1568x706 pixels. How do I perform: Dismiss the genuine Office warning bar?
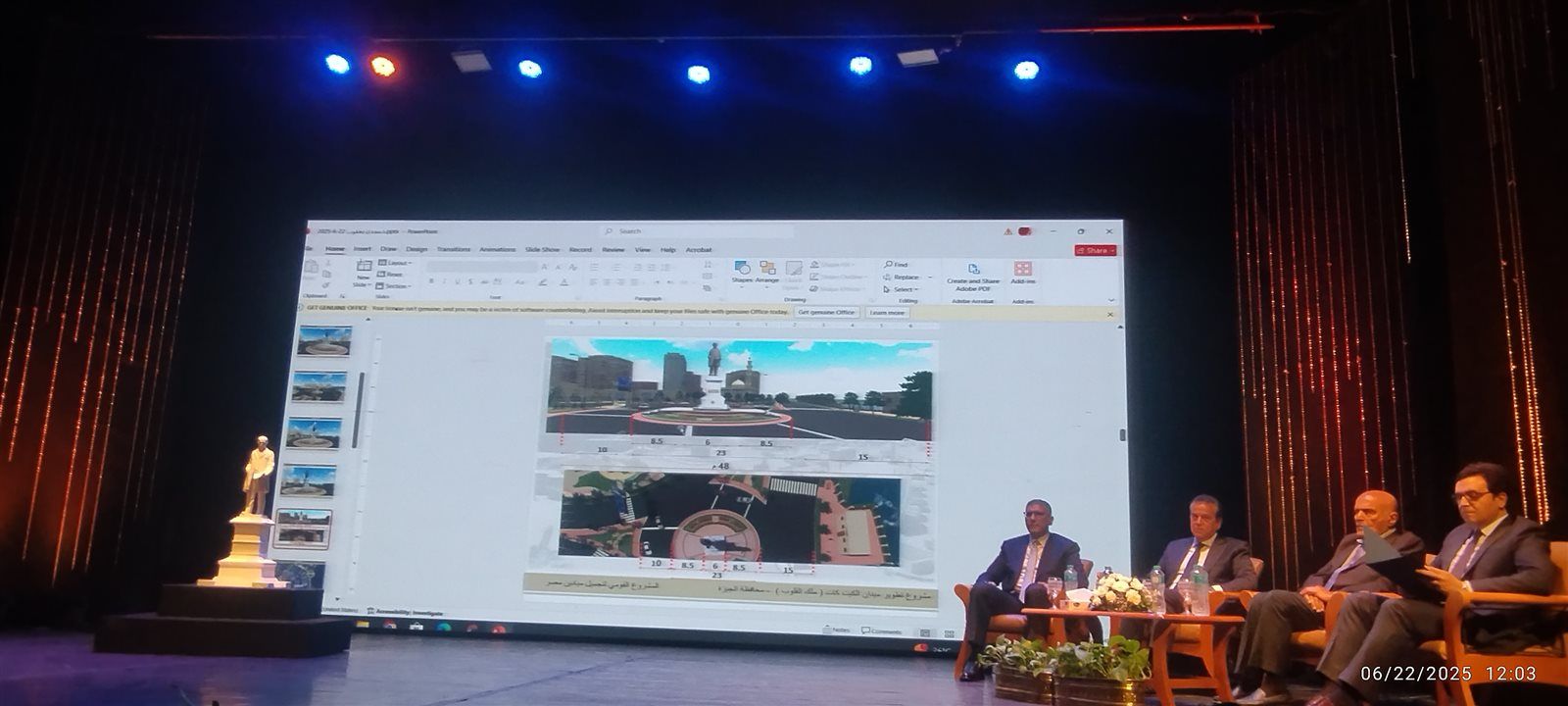pos(1110,314)
